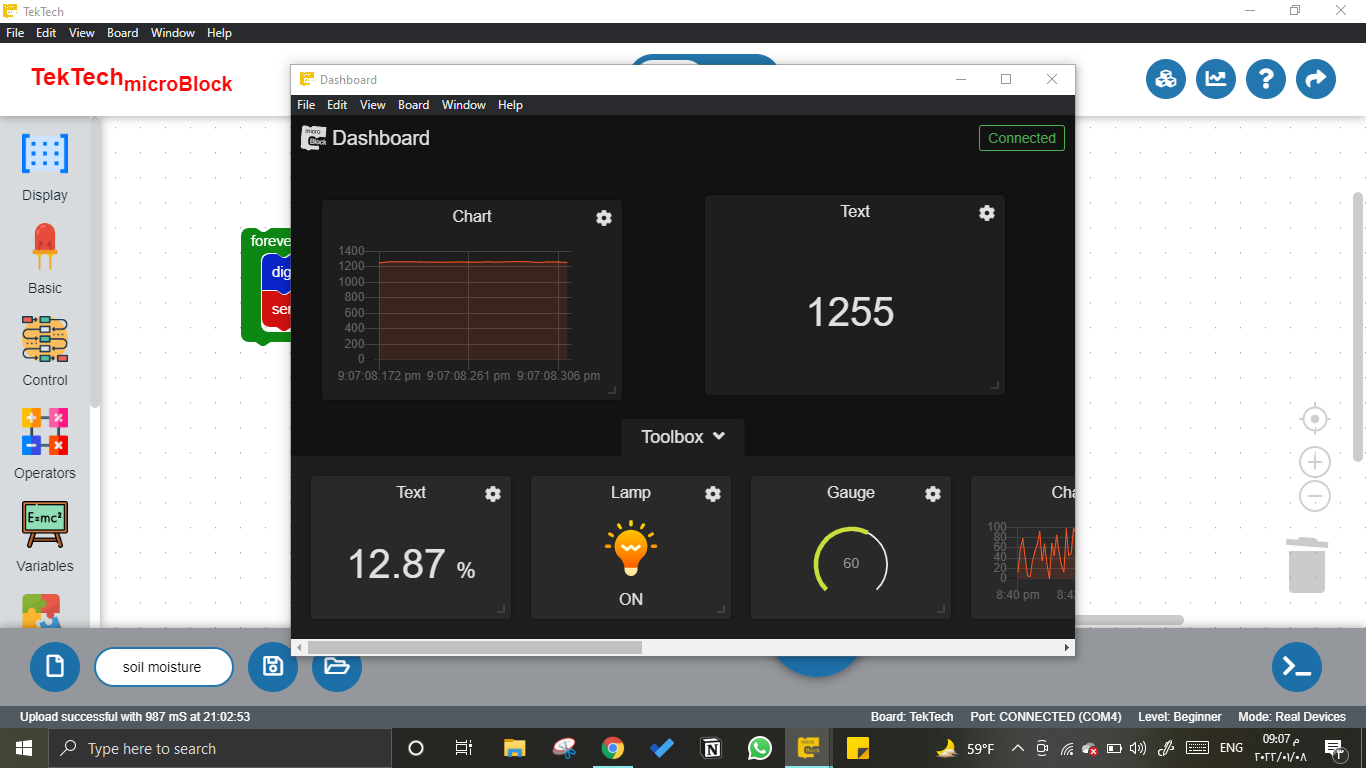Screen dimensions: 1366x768
Task: Launch Google Chrome from the taskbar
Action: pyautogui.click(x=613, y=748)
